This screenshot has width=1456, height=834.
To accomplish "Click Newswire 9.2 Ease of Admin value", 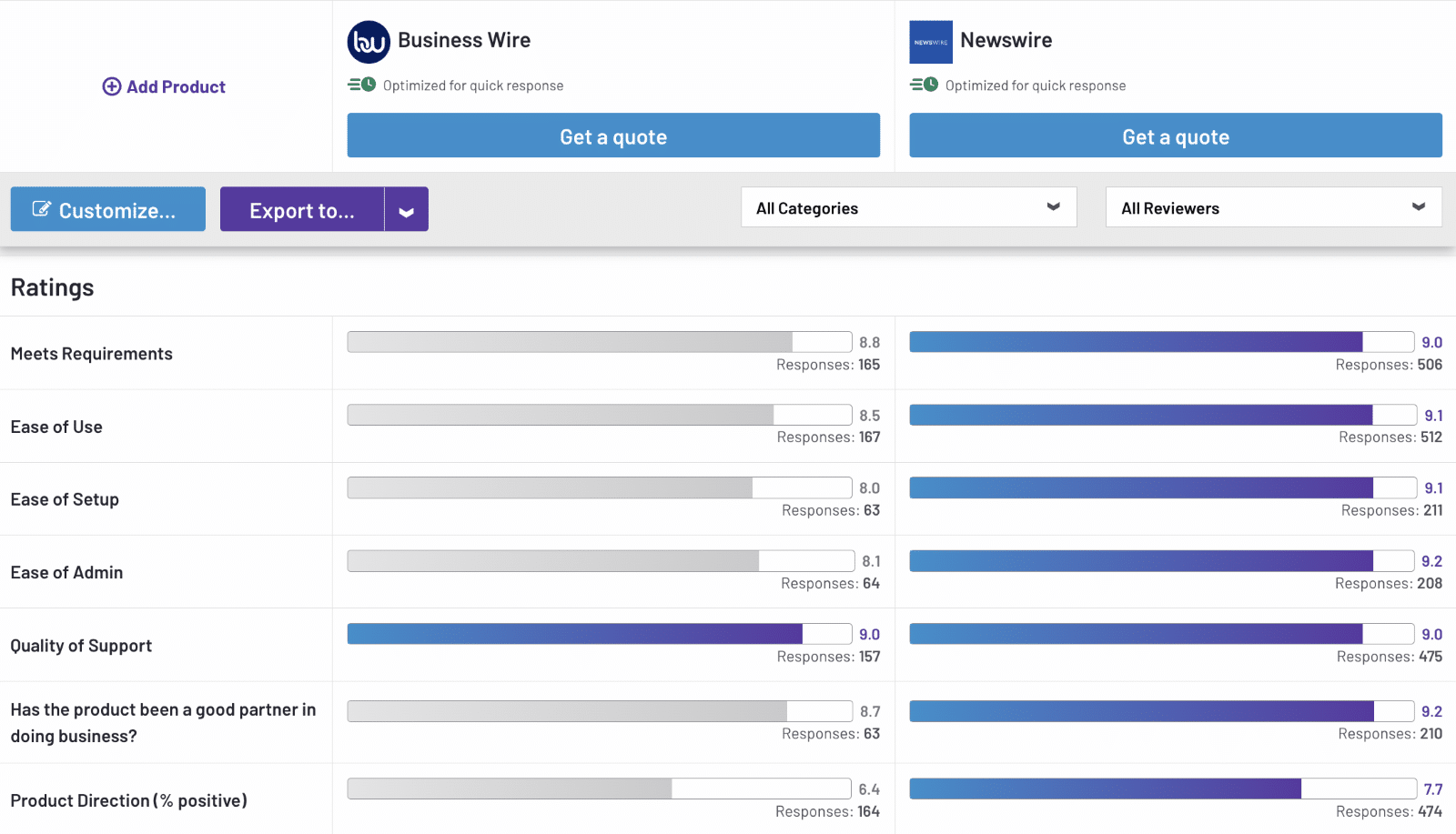I will 1432,561.
